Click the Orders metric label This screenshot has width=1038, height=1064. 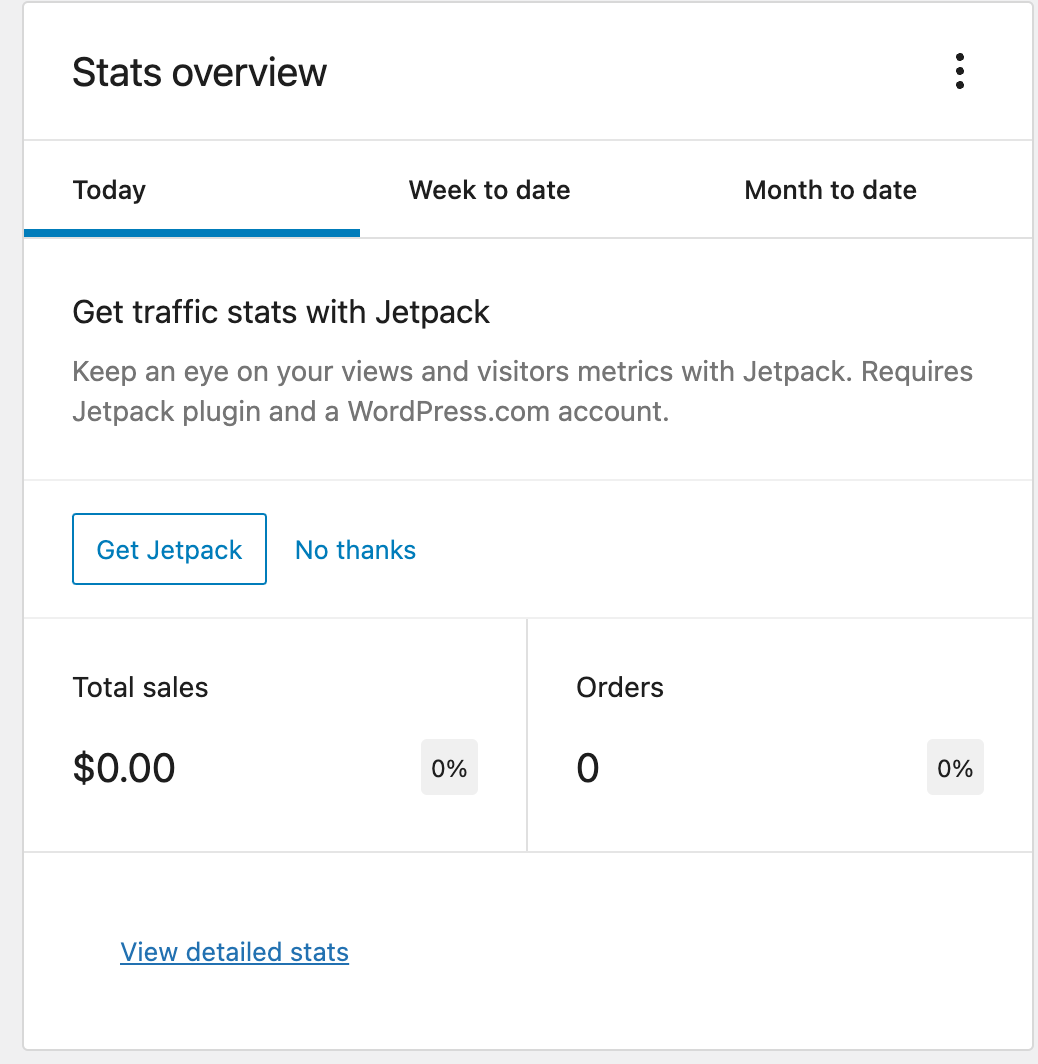(619, 687)
